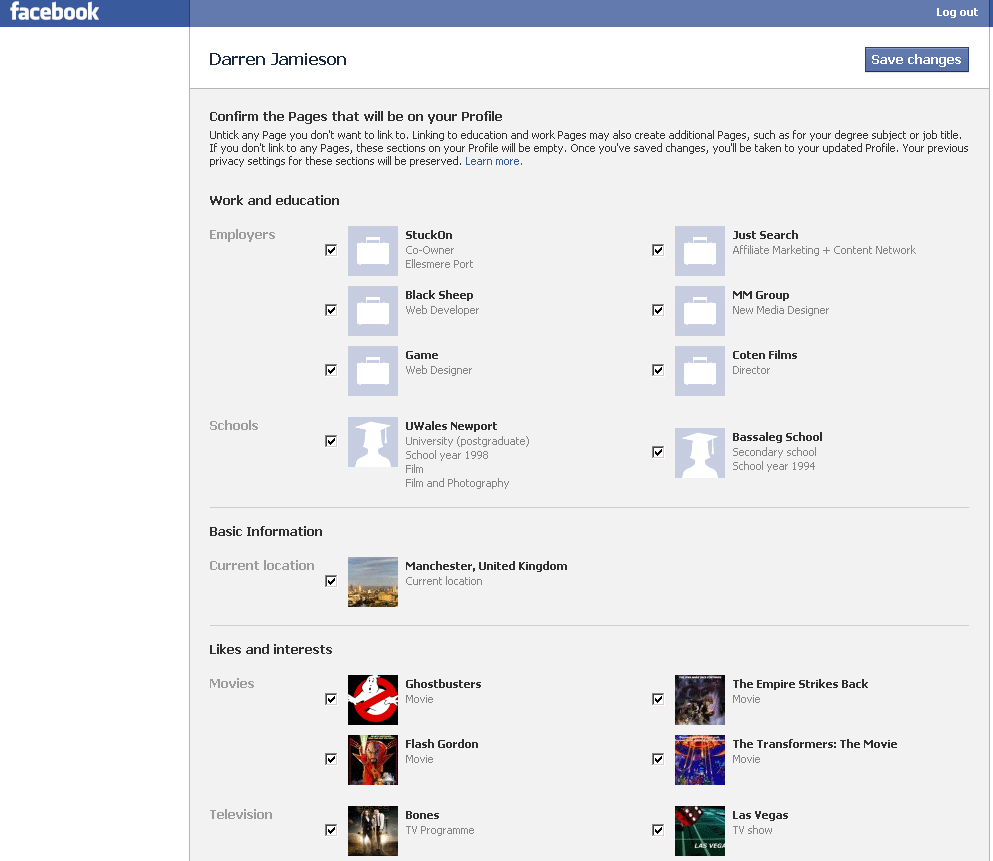Click the UWales Newport graduate icon

[x=373, y=443]
